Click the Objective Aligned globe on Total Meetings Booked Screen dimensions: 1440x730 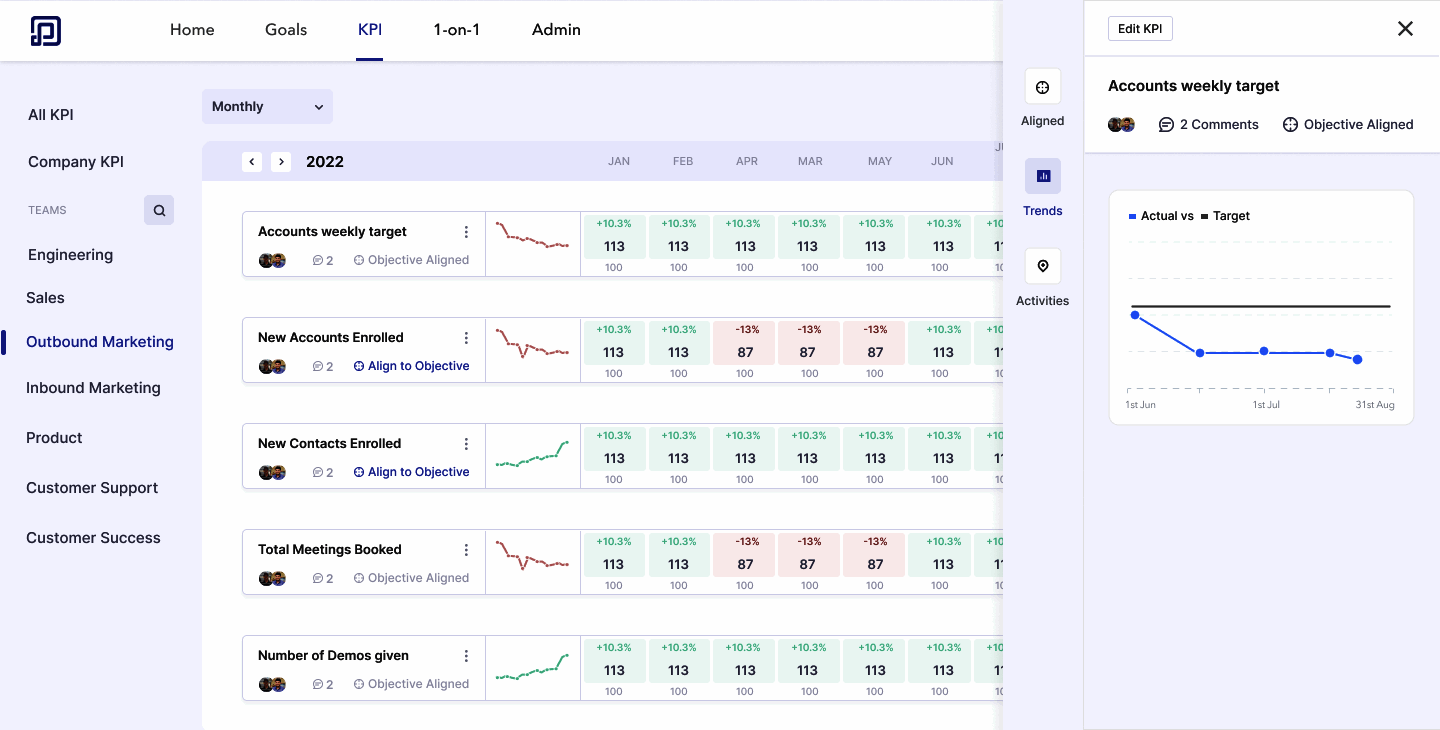click(x=359, y=577)
